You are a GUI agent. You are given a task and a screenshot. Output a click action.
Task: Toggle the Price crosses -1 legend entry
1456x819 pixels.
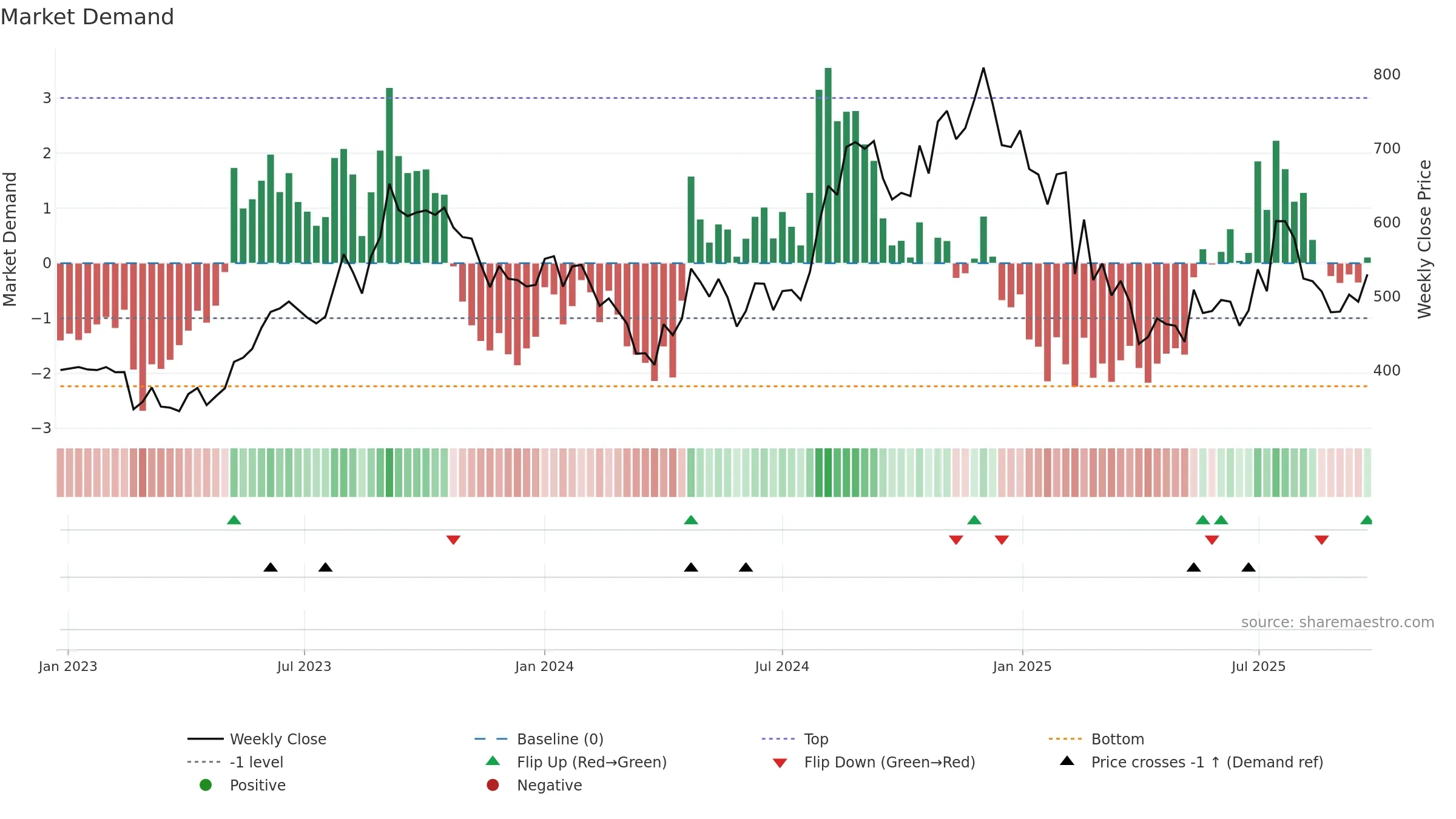point(1191,762)
